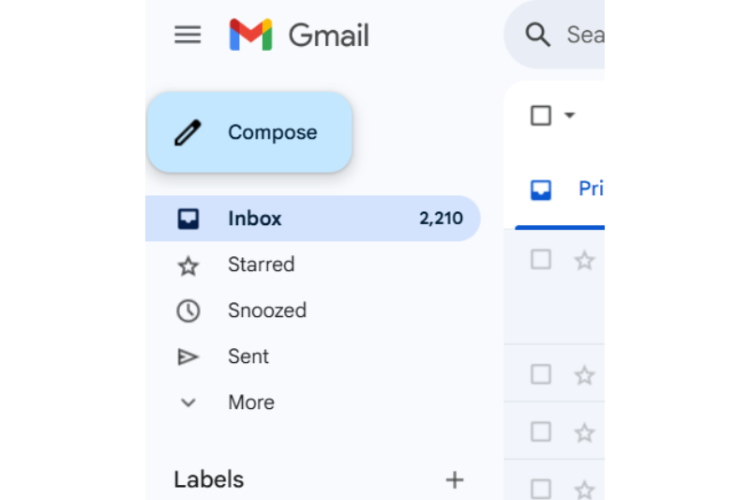Open the select dropdown arrow
Viewport: 750px width, 500px height.
pos(570,116)
